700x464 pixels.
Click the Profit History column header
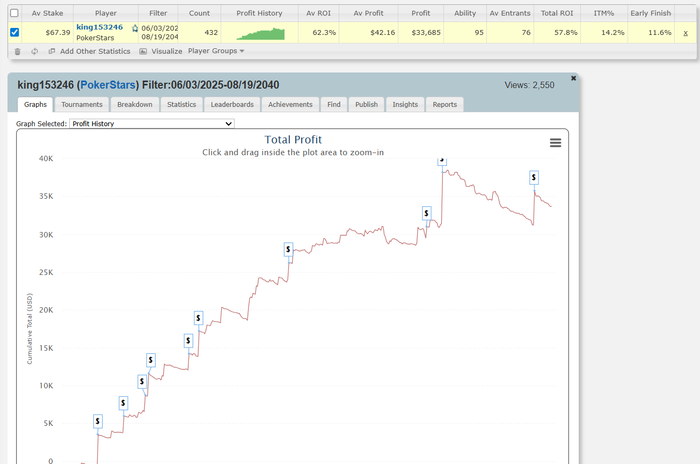coord(259,13)
